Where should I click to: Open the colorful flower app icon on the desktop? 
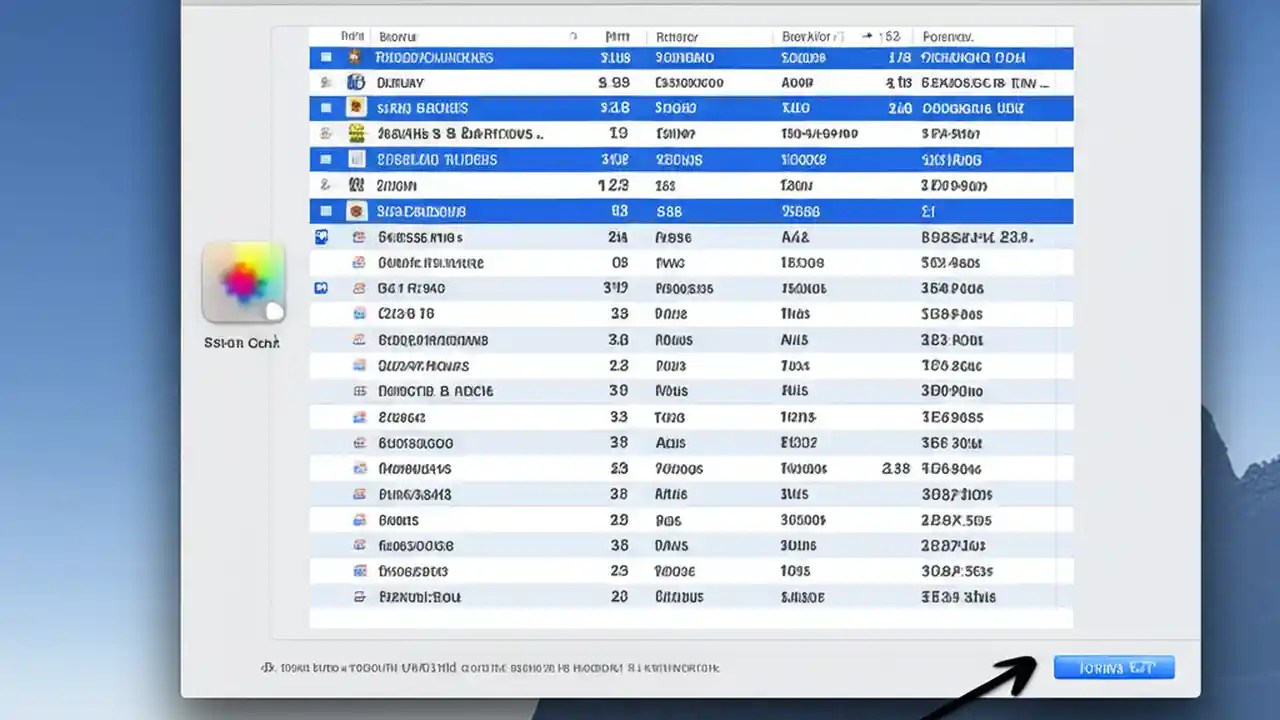click(243, 283)
